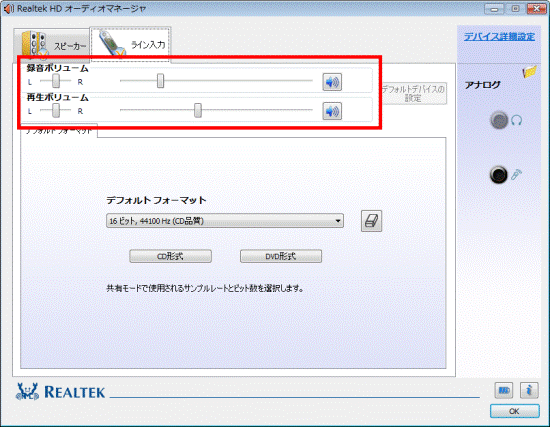
Task: Click the playback volume main slider thumb
Action: click(198, 110)
